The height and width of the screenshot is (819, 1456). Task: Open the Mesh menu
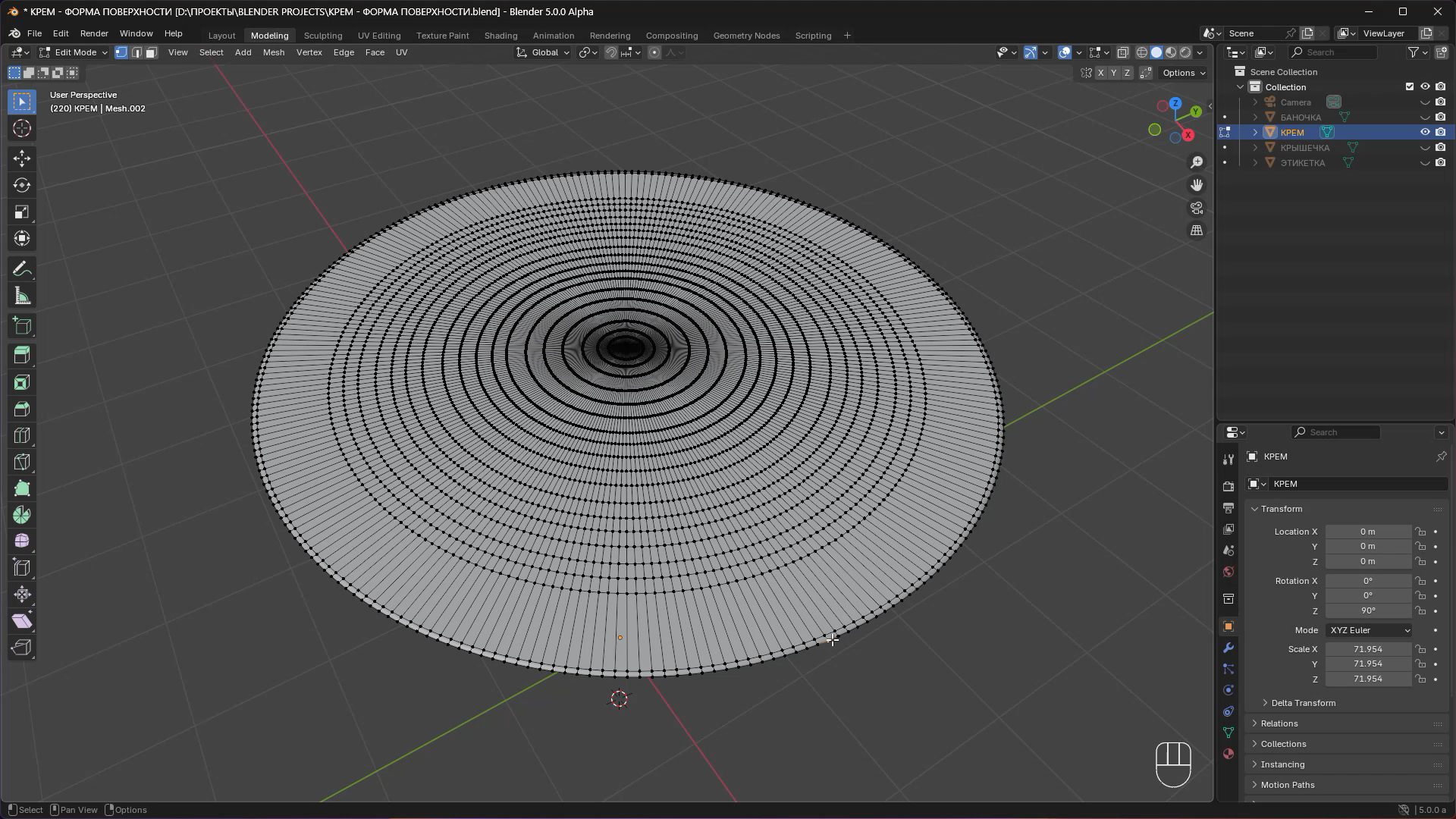coord(274,52)
